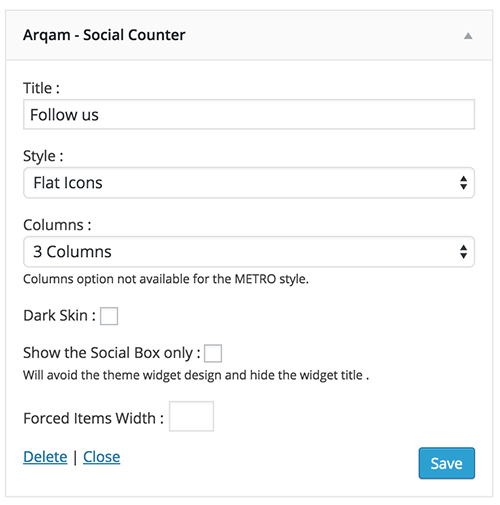Click the Arqam - Social Counter header title
This screenshot has width=500, height=505.
pyautogui.click(x=104, y=35)
